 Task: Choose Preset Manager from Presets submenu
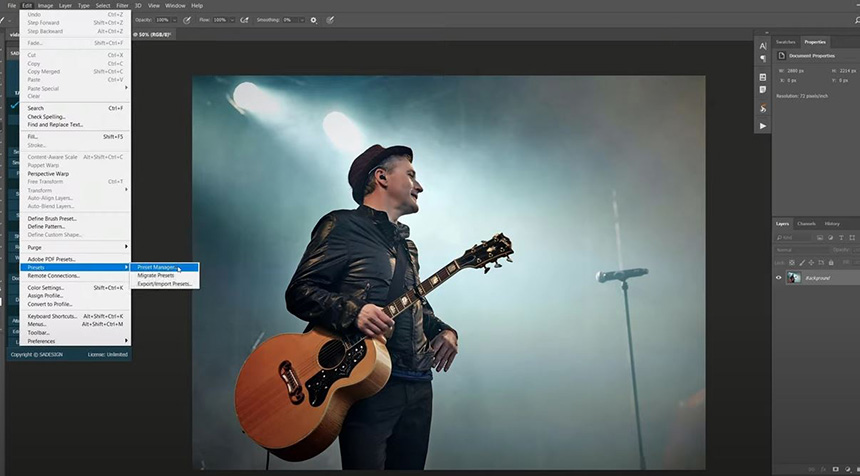157,267
